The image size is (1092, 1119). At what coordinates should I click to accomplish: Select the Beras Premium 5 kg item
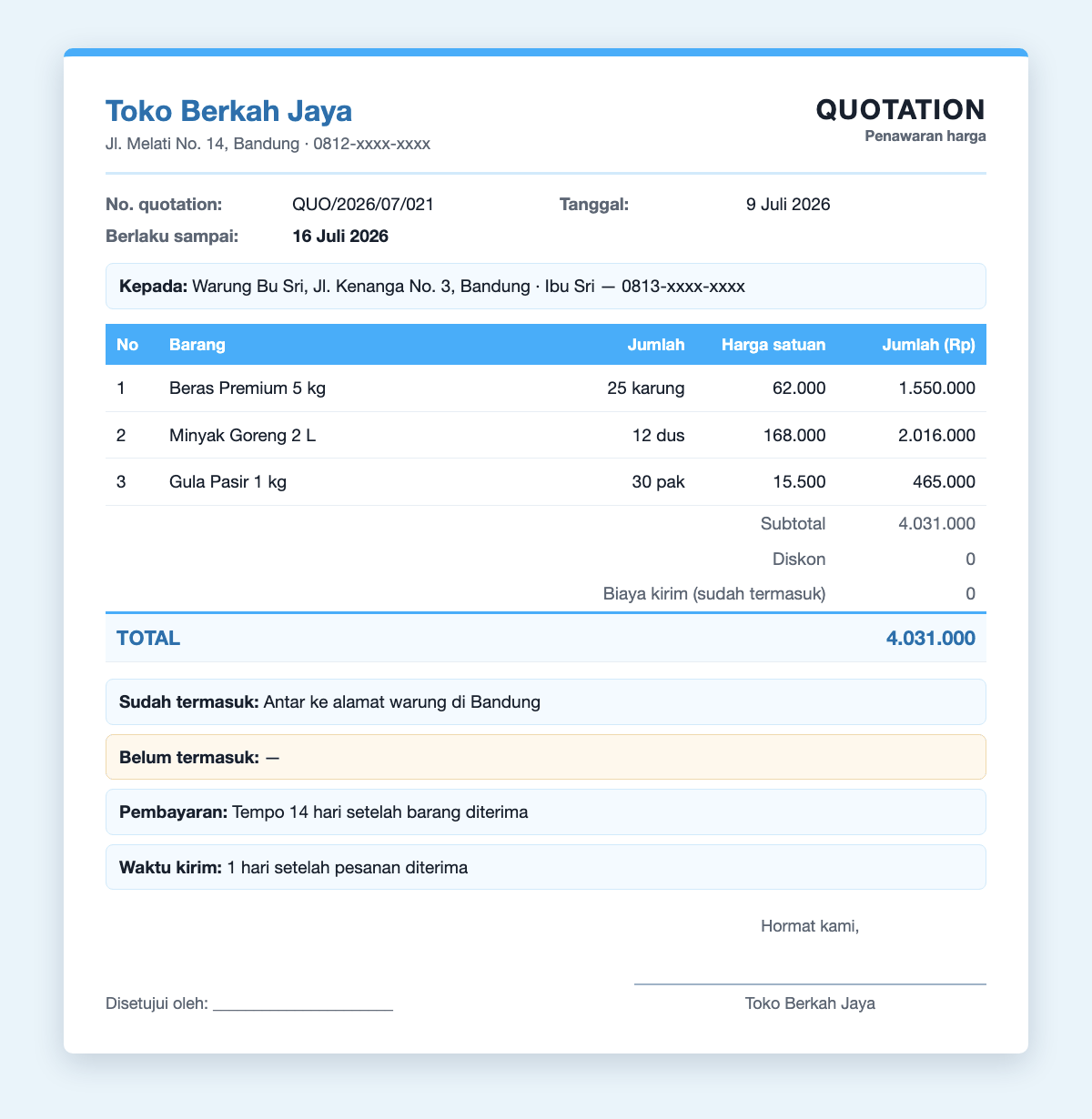(248, 388)
